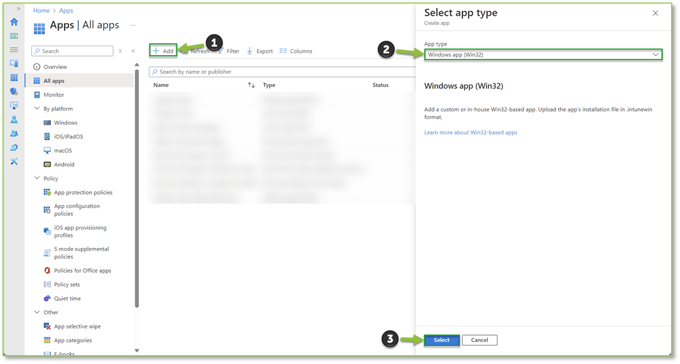Open the App type dropdown

(543, 55)
